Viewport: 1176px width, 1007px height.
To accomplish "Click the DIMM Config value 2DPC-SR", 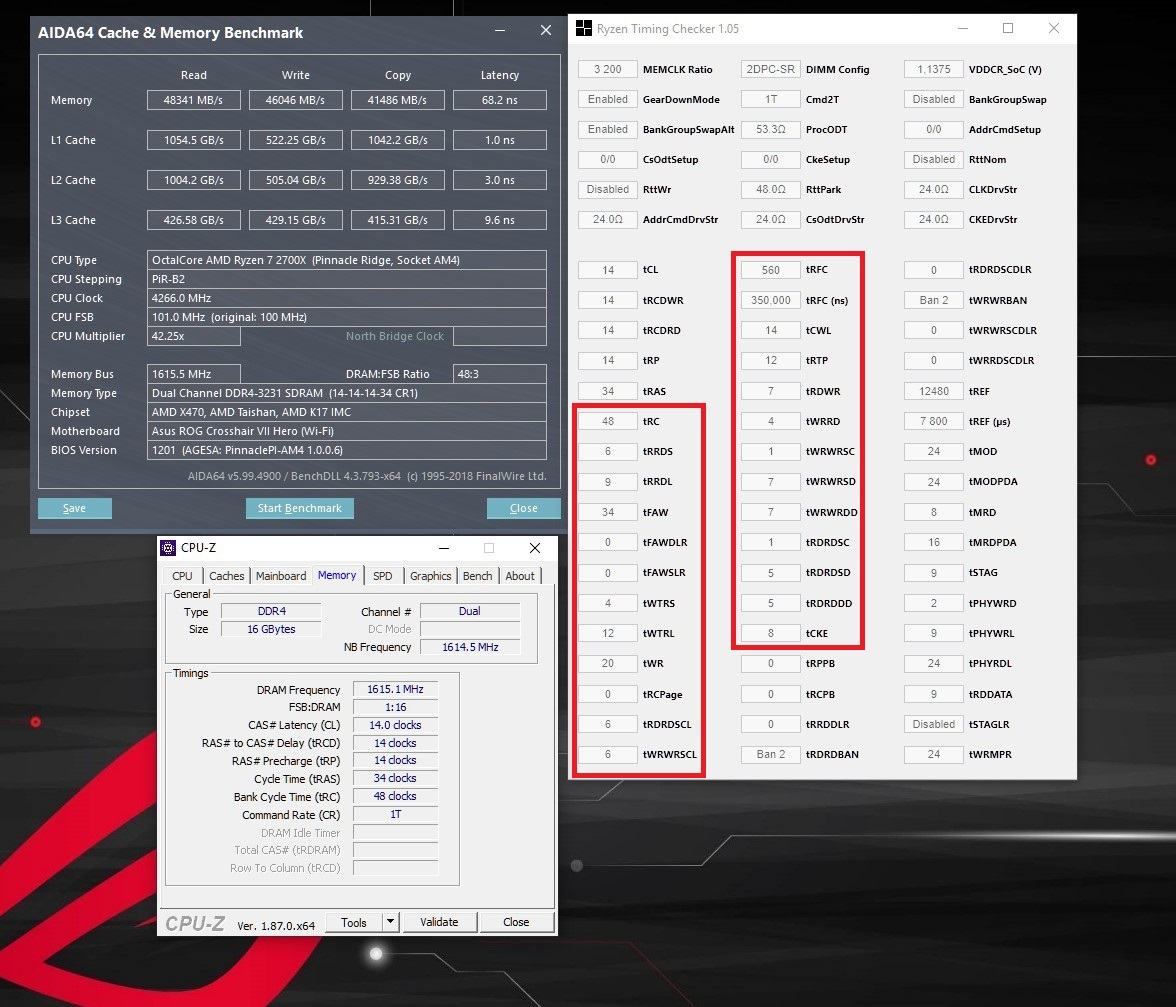I will 770,69.
